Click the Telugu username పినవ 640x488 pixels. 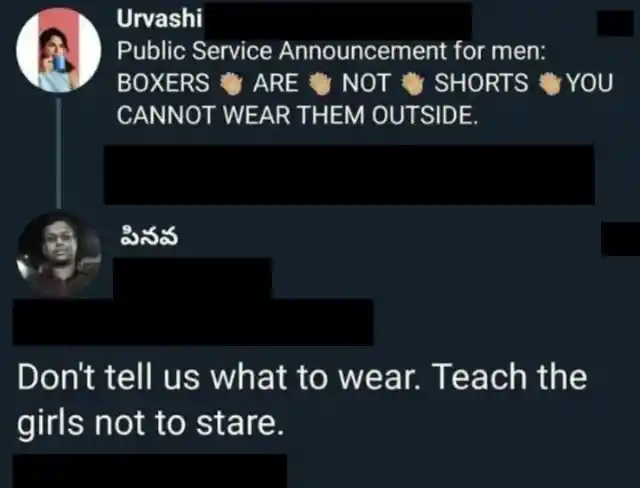pyautogui.click(x=149, y=237)
